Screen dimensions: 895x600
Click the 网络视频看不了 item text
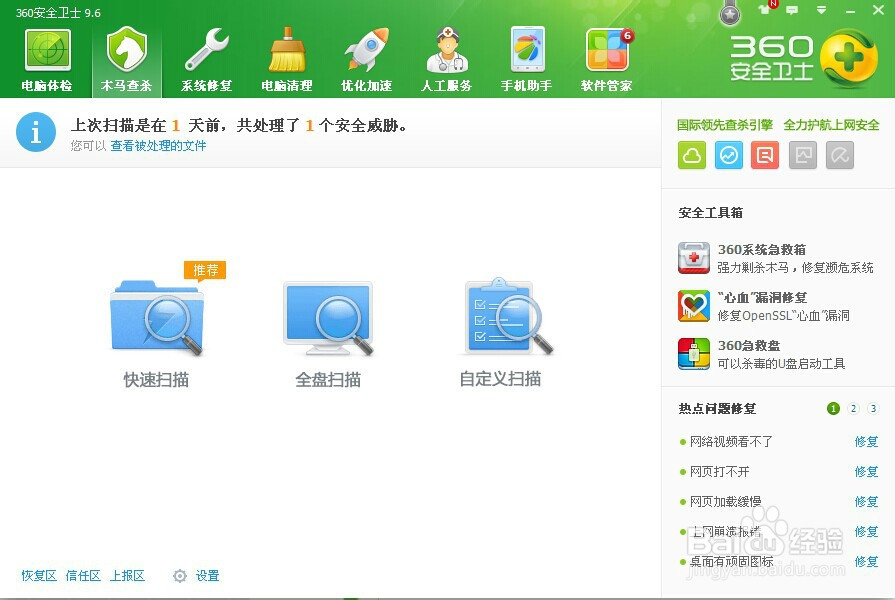point(731,441)
